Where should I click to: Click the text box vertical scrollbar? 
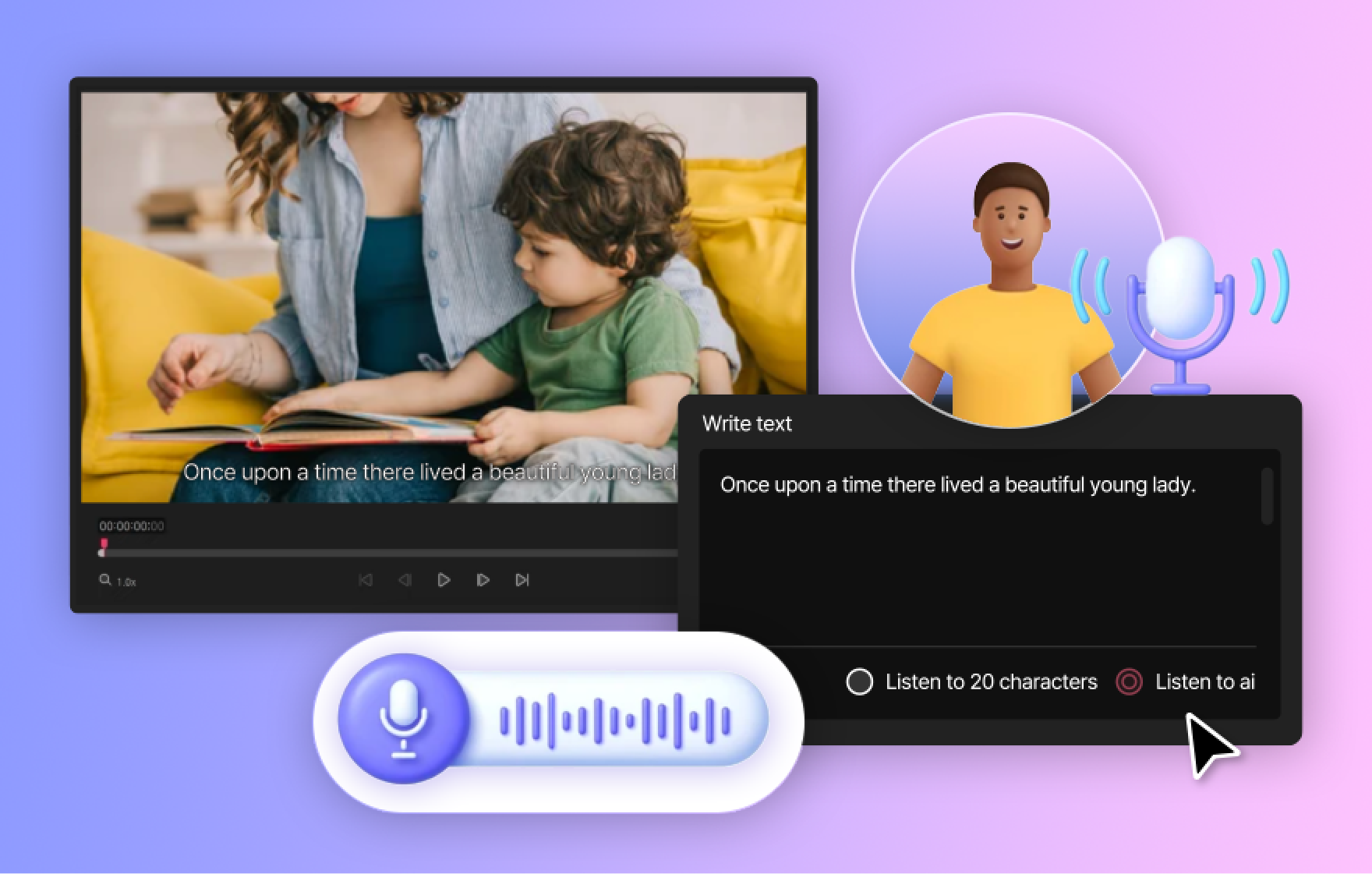point(1266,496)
